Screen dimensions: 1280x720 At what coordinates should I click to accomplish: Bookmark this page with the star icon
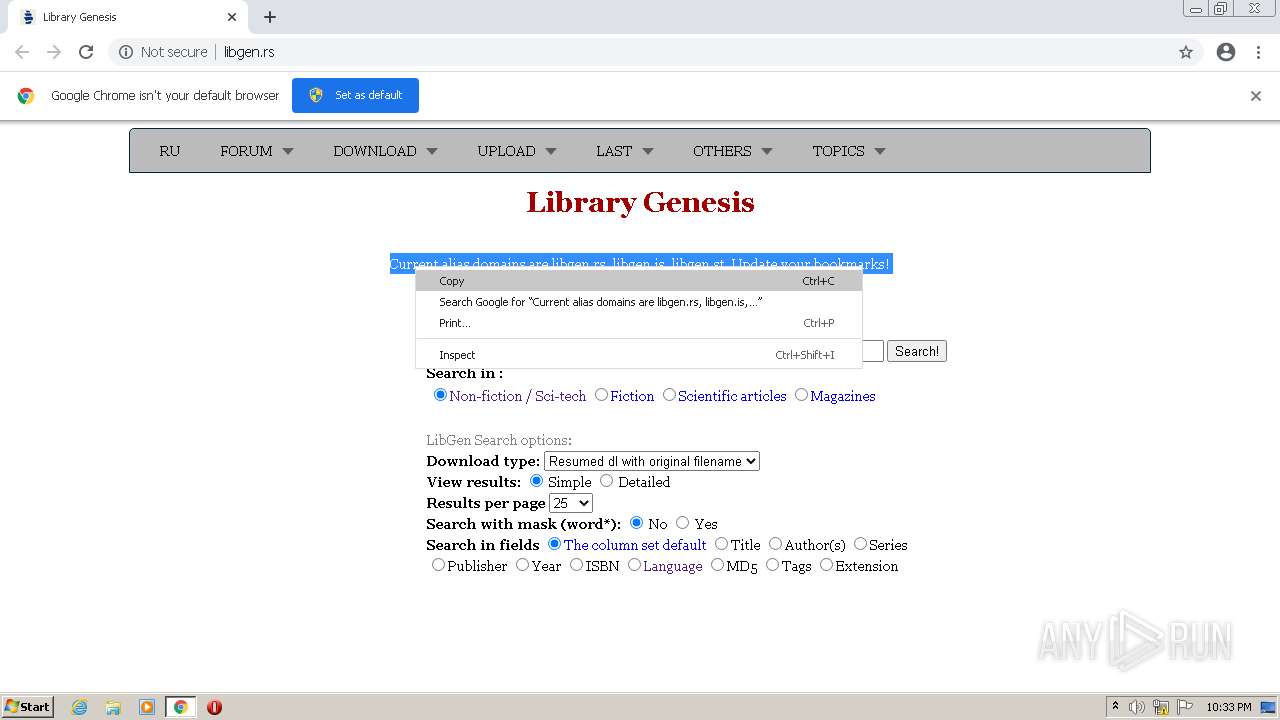(1186, 52)
